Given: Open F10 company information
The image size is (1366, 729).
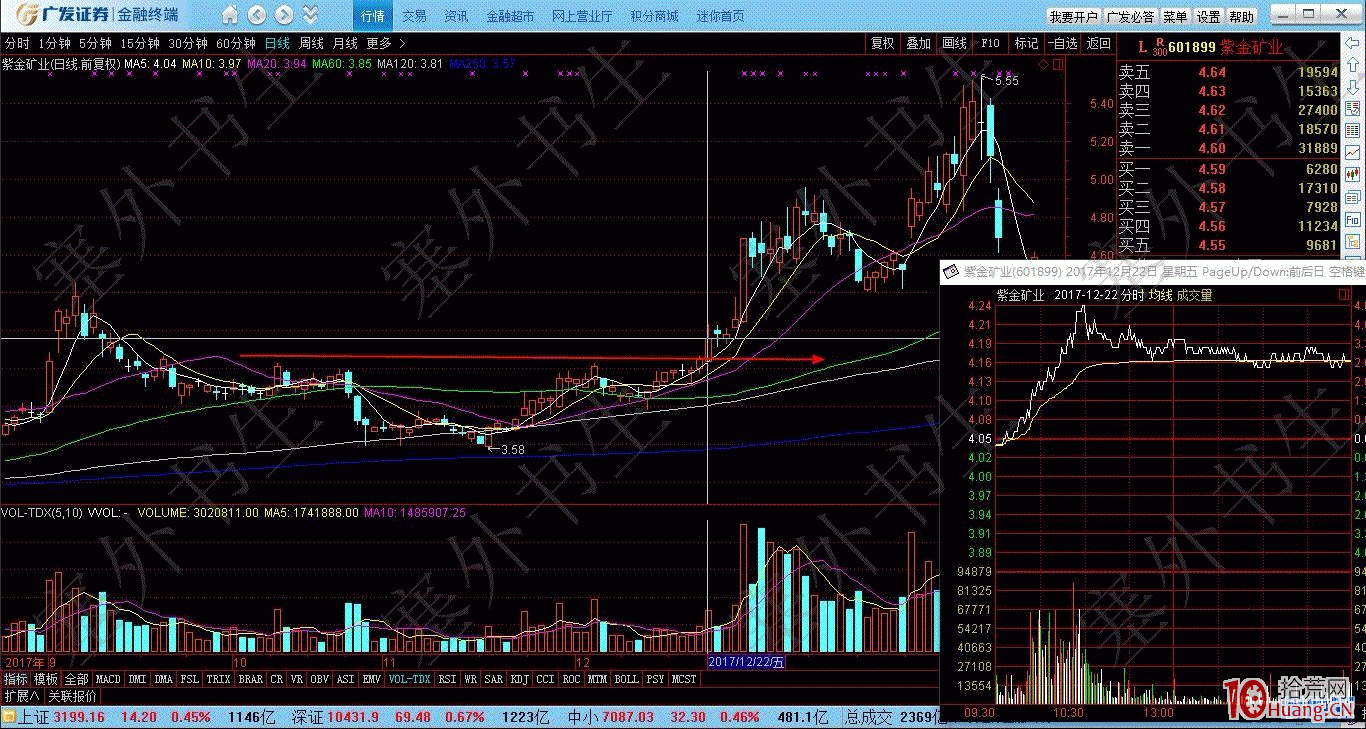Looking at the screenshot, I should [990, 44].
